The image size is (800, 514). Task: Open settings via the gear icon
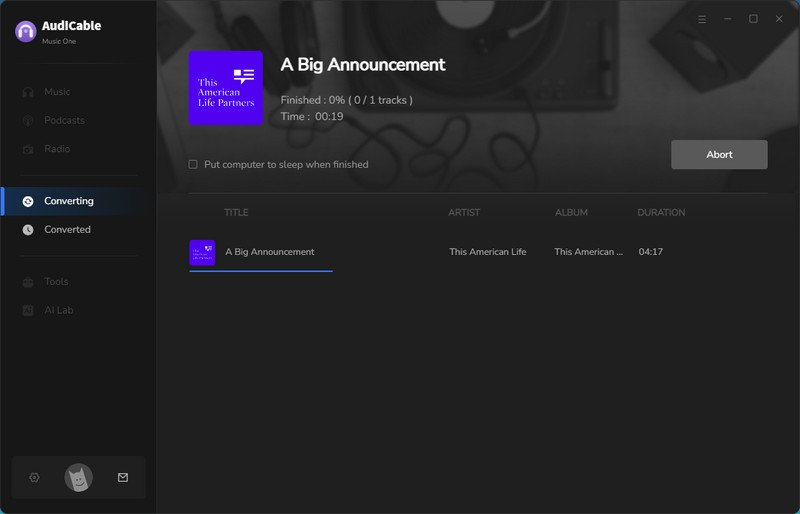(x=34, y=477)
